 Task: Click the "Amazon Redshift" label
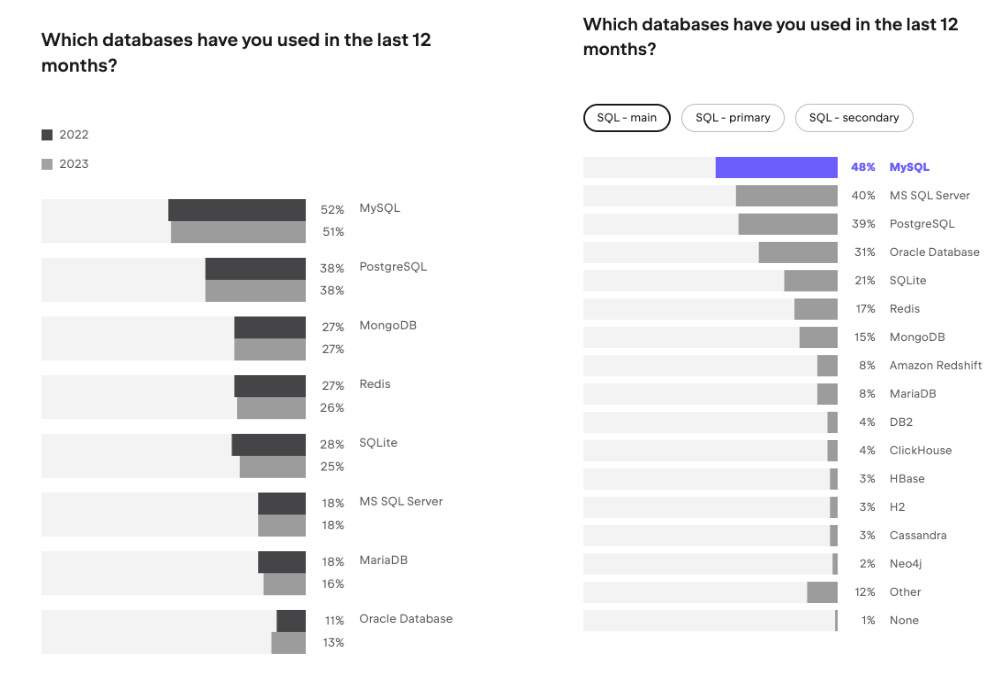point(935,366)
